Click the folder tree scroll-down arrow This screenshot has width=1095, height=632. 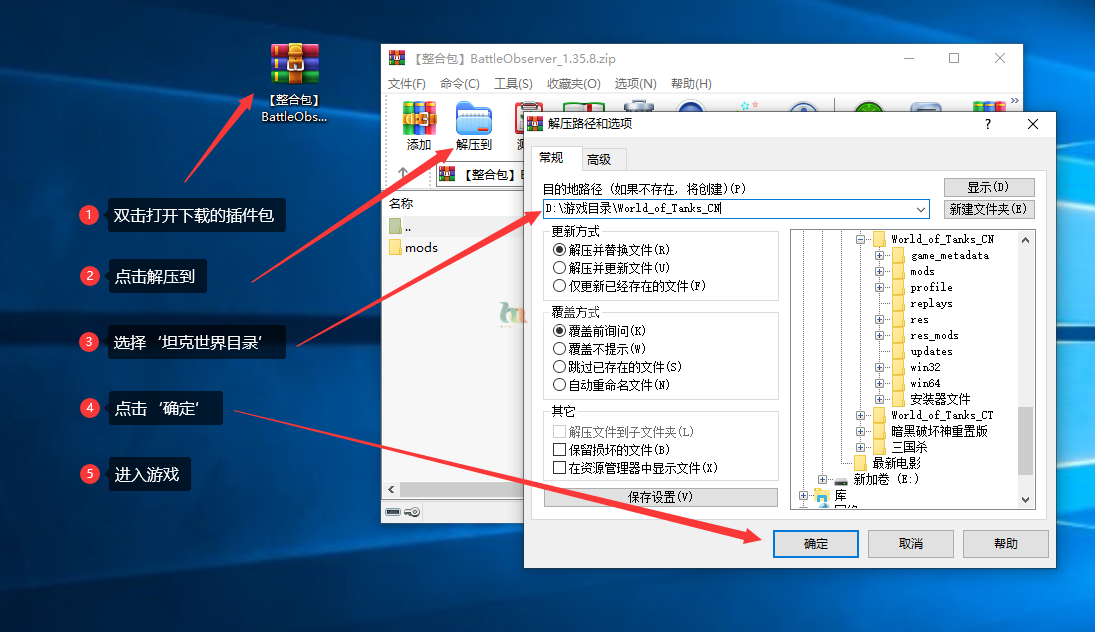(x=1025, y=500)
